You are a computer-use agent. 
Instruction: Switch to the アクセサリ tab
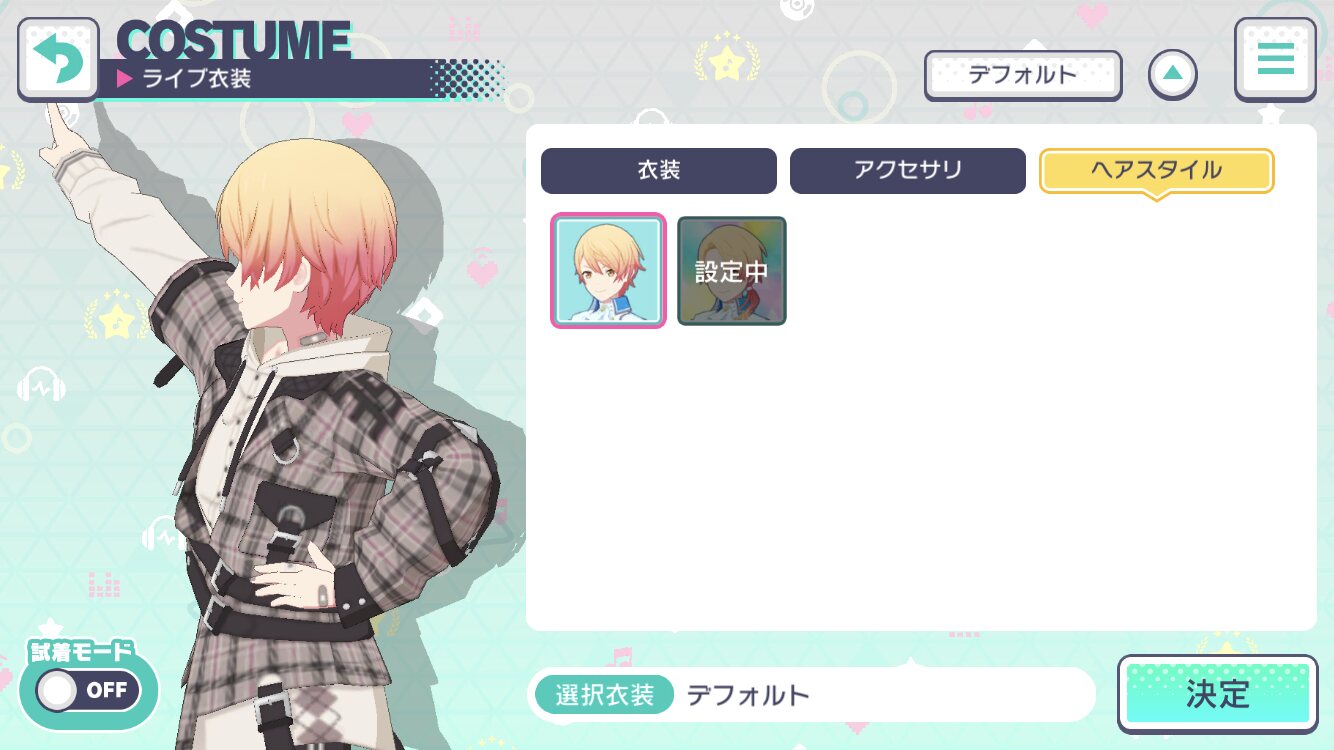point(908,170)
